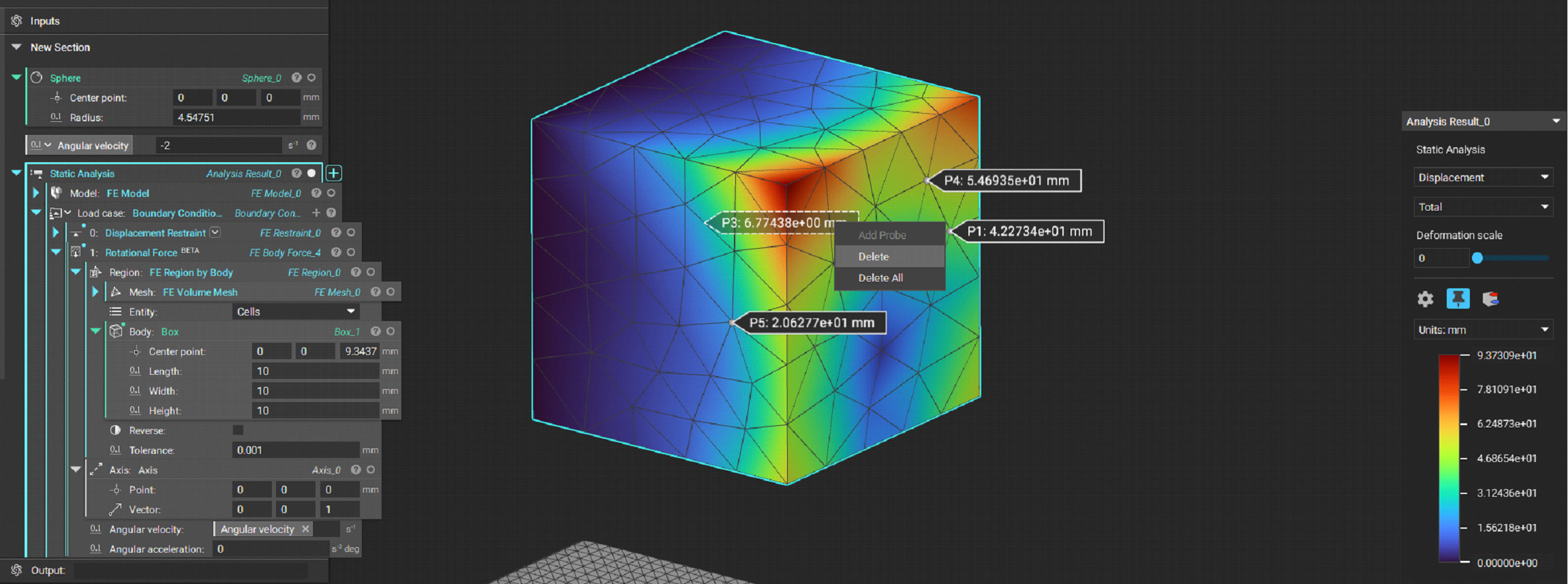Click the Deformation scale slider handle
The width and height of the screenshot is (1568, 584).
coord(1477,258)
